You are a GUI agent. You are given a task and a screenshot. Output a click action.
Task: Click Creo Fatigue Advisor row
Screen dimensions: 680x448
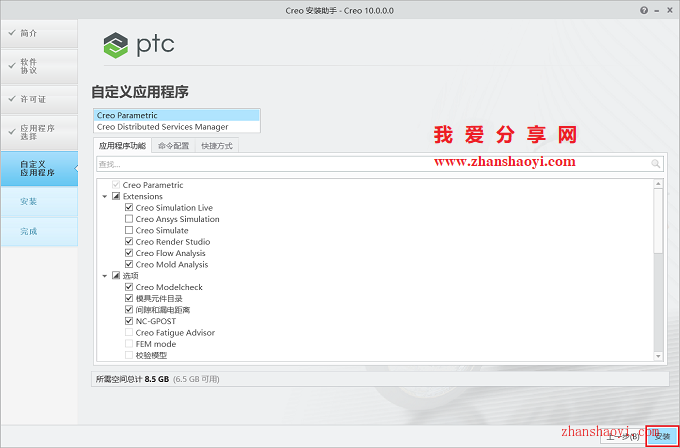point(175,333)
